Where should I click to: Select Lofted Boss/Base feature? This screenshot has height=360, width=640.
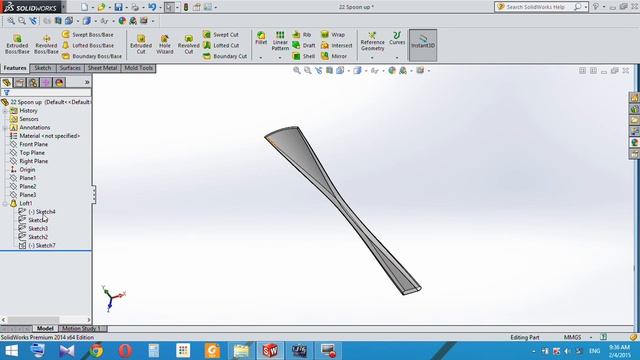coord(88,45)
